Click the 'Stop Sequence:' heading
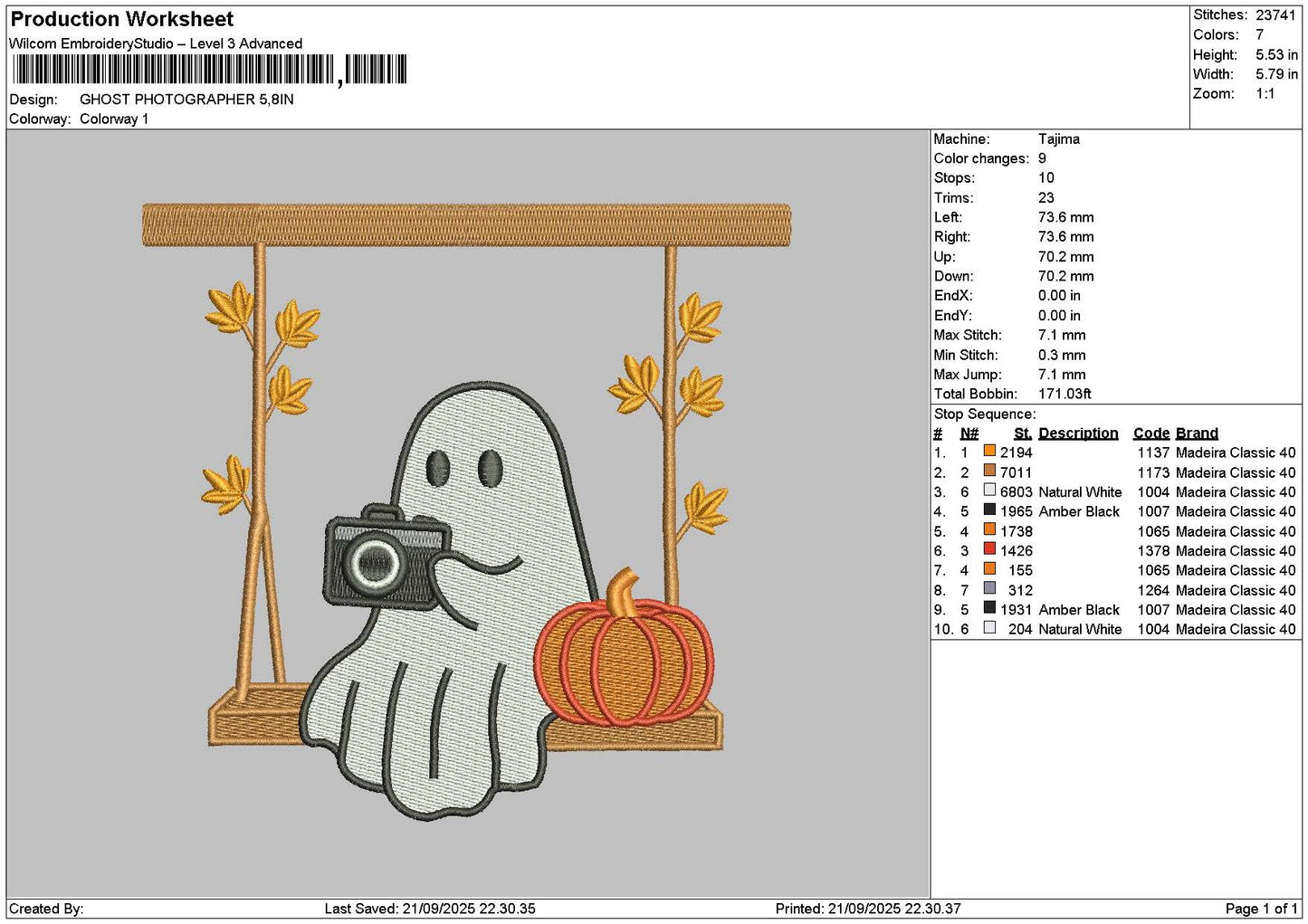The height and width of the screenshot is (924, 1308). (x=985, y=414)
